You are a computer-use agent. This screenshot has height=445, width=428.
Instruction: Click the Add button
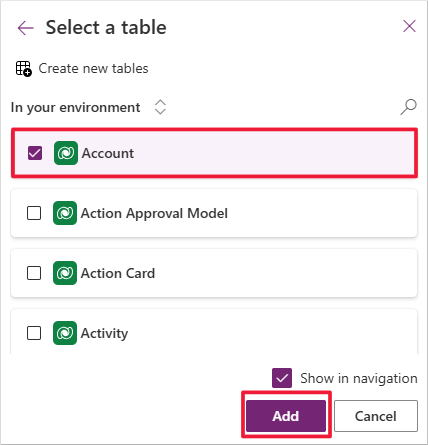(286, 416)
